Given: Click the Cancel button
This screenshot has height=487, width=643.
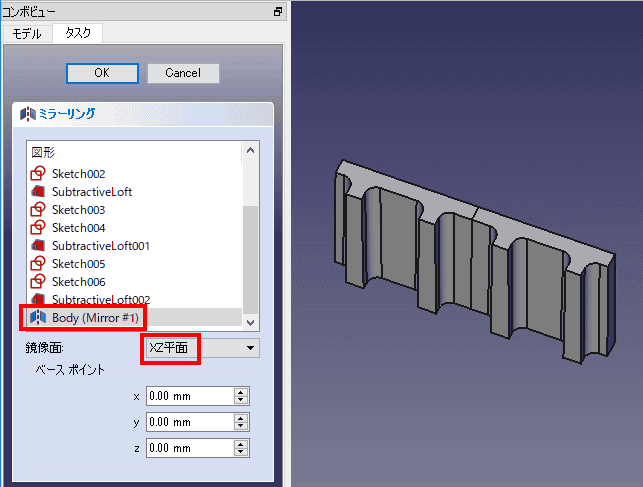Looking at the screenshot, I should [x=183, y=73].
